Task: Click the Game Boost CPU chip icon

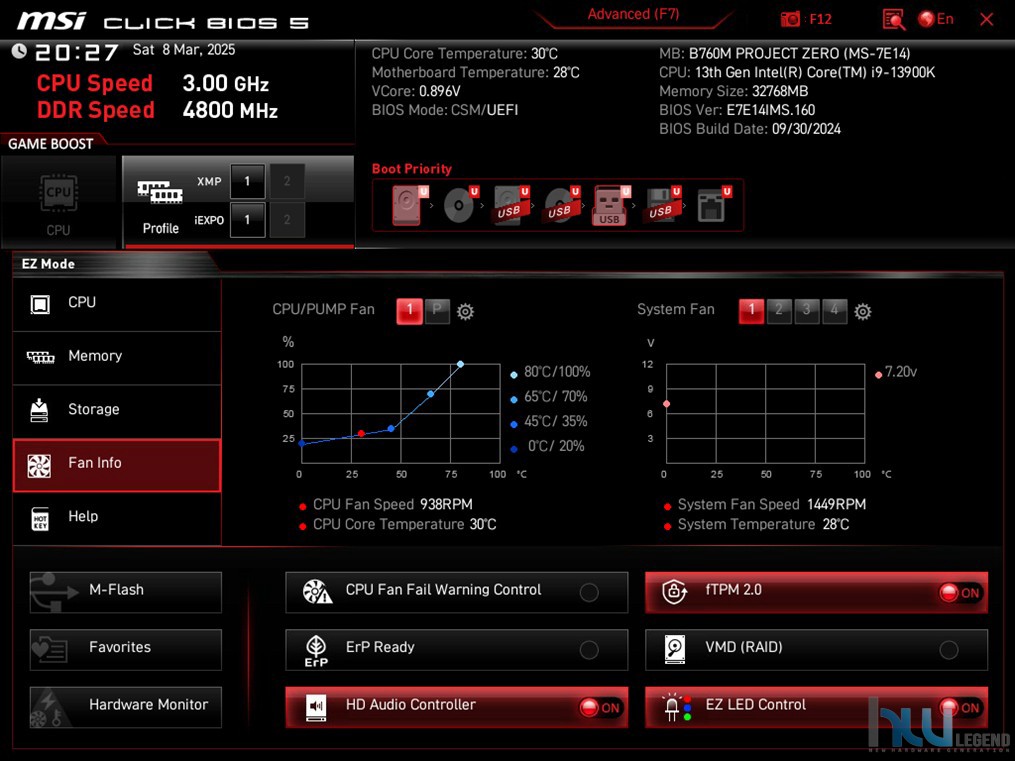Action: click(x=58, y=192)
